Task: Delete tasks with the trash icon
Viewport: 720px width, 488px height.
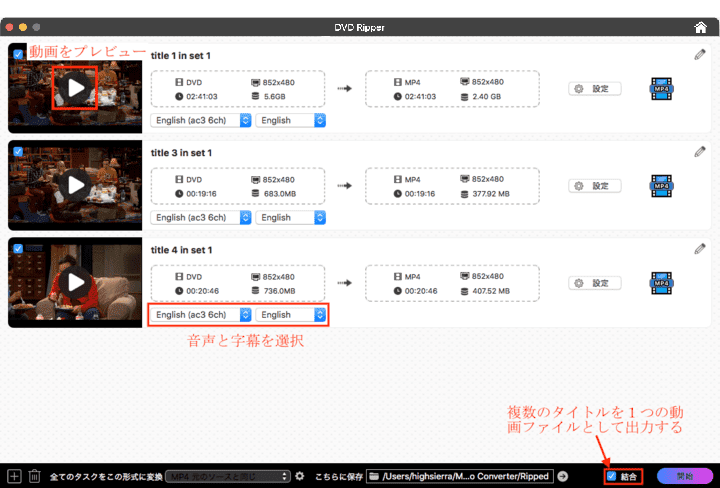Action: 34,476
